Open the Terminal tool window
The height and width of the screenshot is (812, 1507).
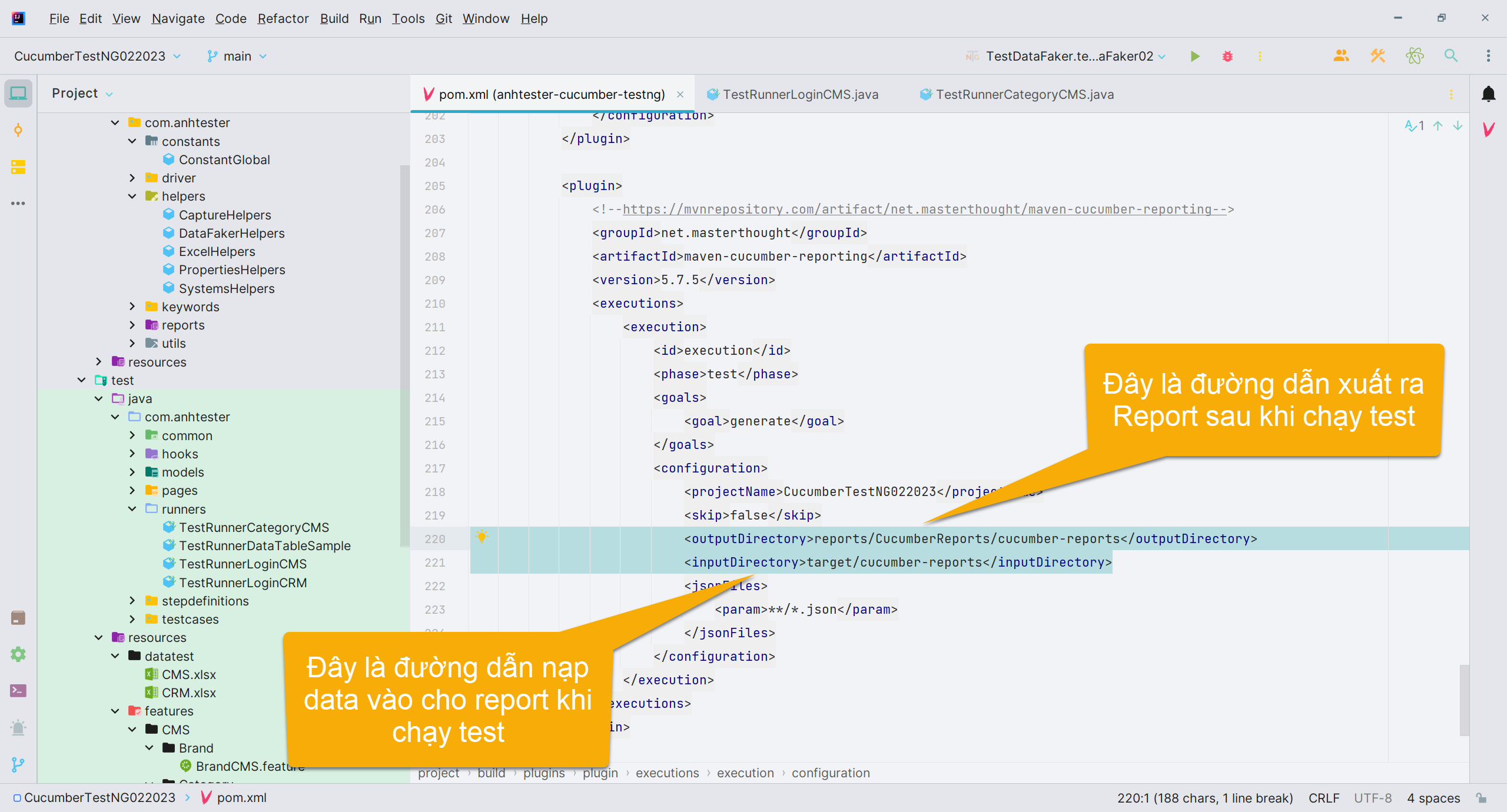(18, 691)
